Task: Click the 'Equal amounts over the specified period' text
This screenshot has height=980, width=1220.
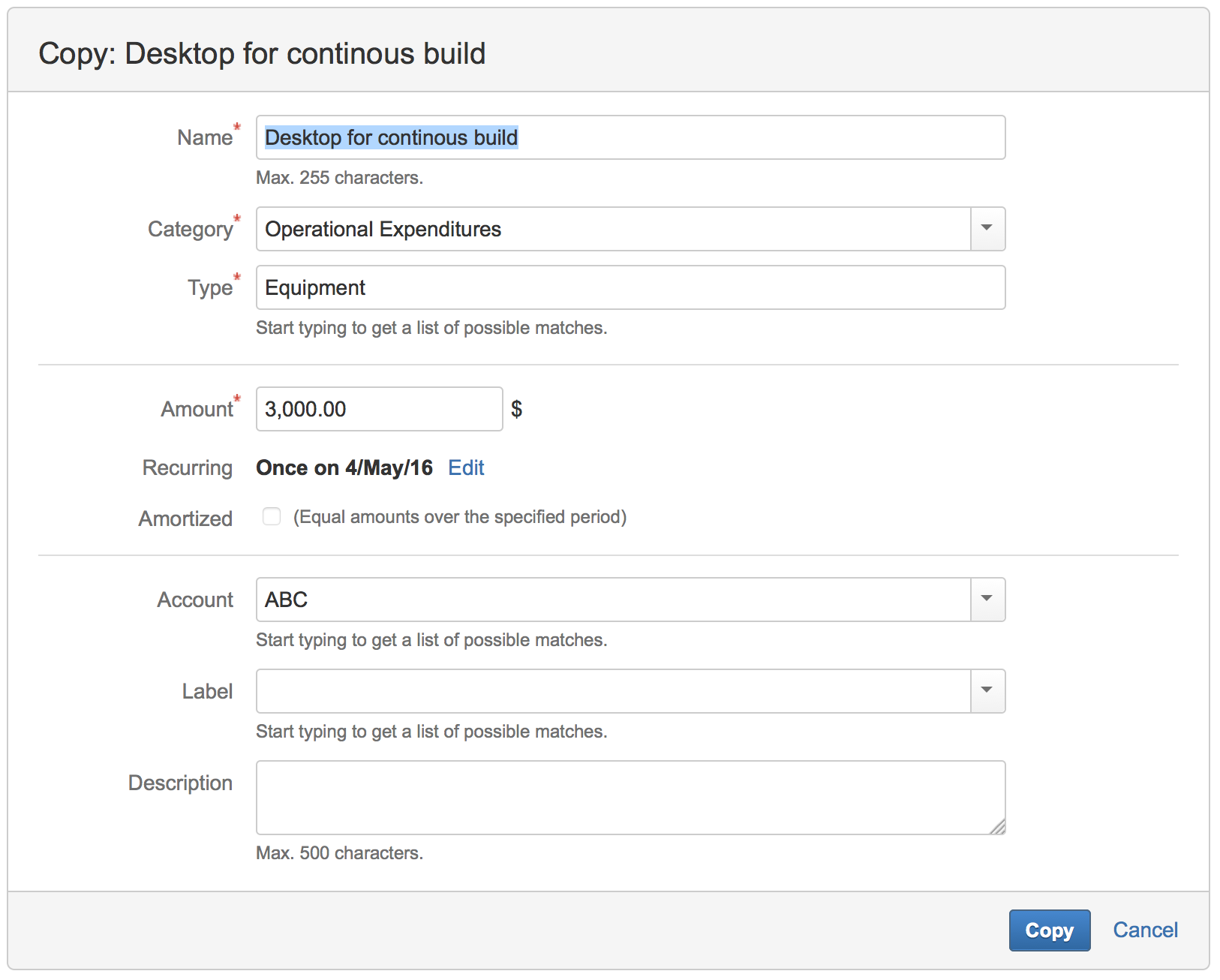Action: 459,517
